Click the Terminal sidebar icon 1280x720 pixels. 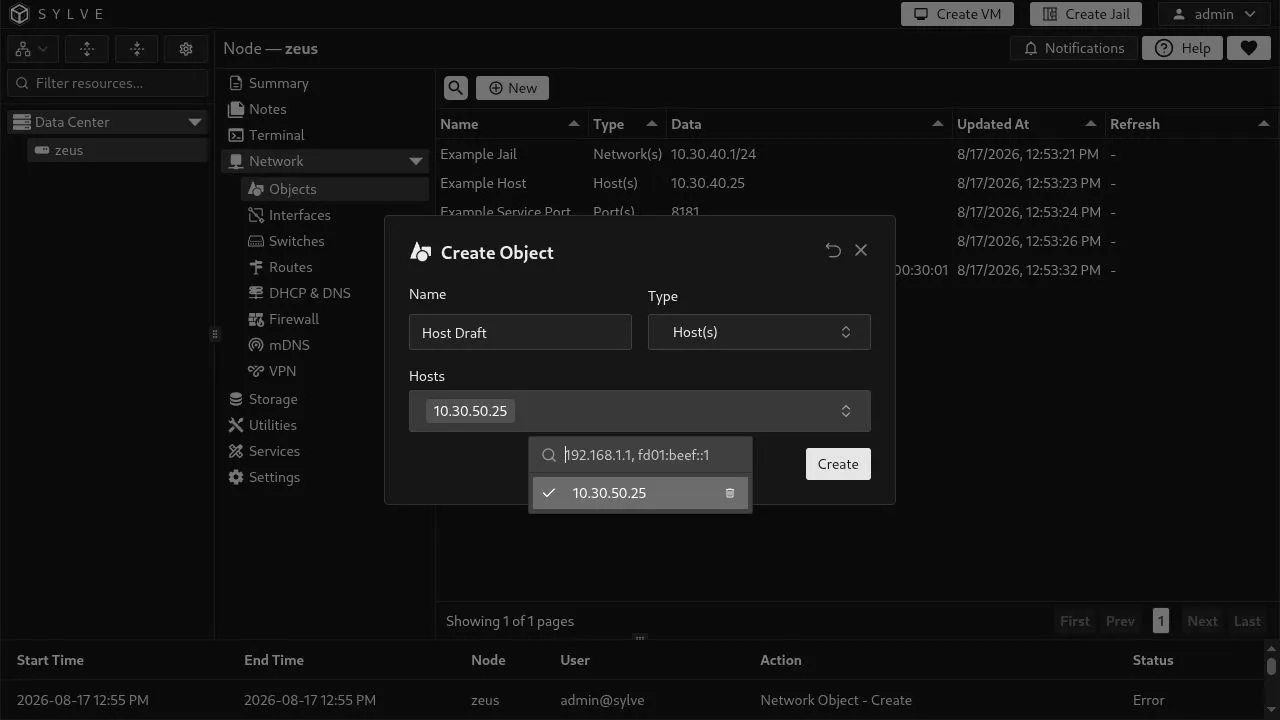(236, 135)
